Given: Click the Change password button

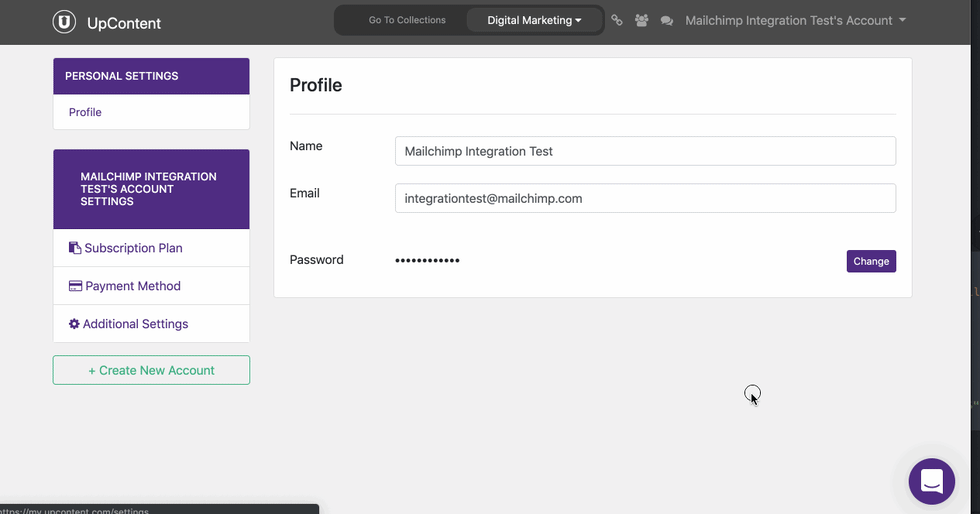Looking at the screenshot, I should tap(871, 261).
